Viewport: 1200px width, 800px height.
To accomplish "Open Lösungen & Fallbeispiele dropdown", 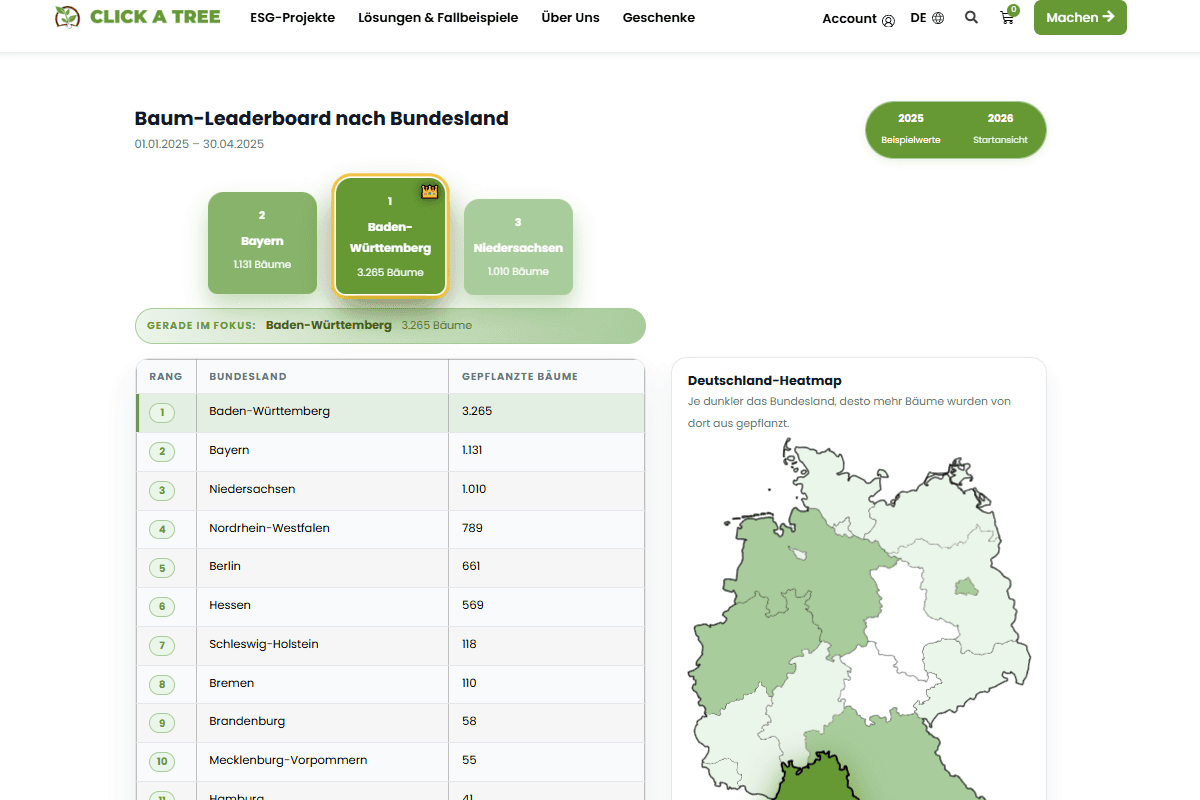I will coord(438,17).
